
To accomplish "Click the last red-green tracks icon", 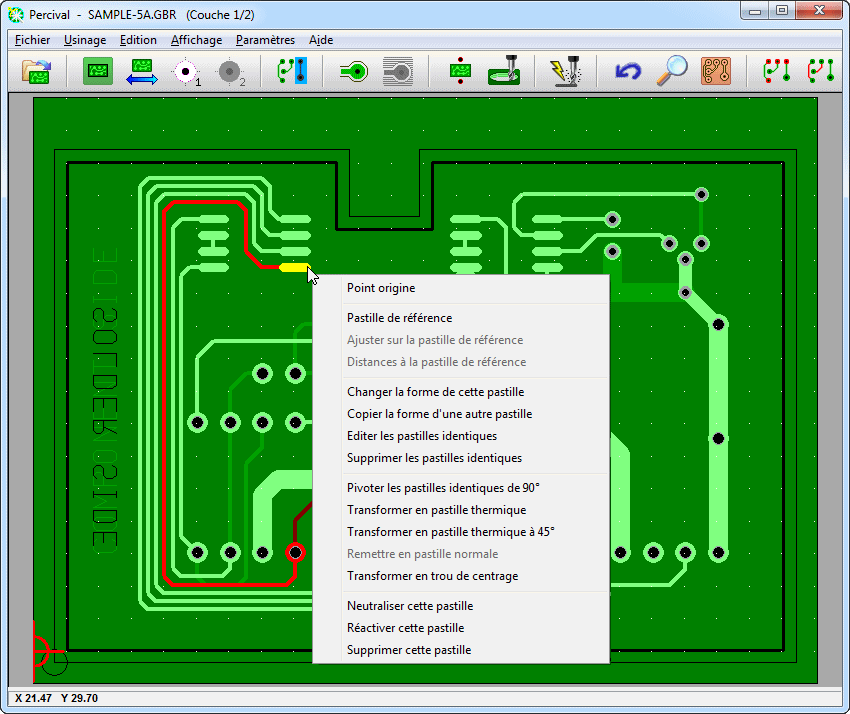I will [x=820, y=71].
